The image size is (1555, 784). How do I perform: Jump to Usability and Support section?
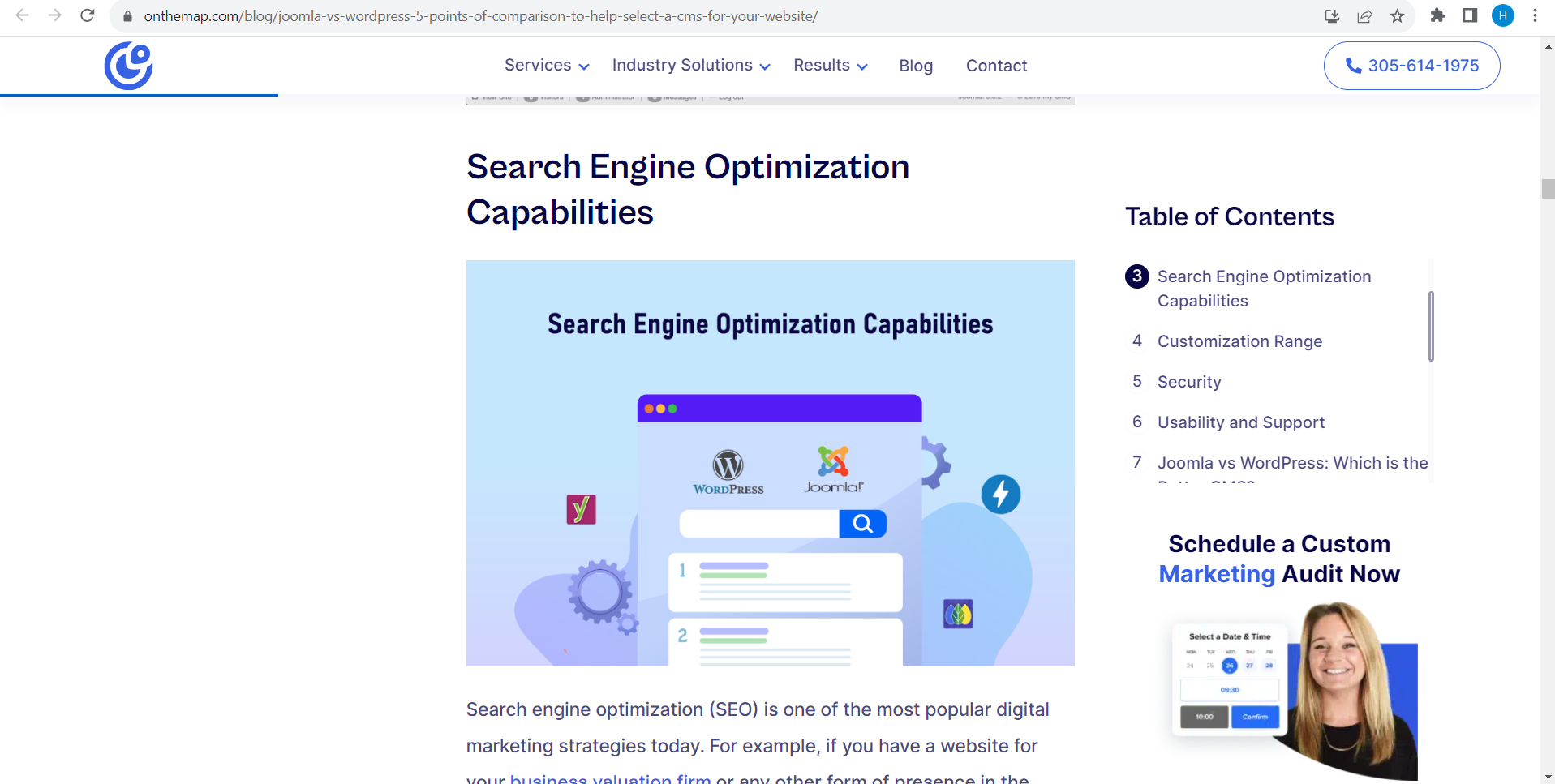click(1241, 422)
